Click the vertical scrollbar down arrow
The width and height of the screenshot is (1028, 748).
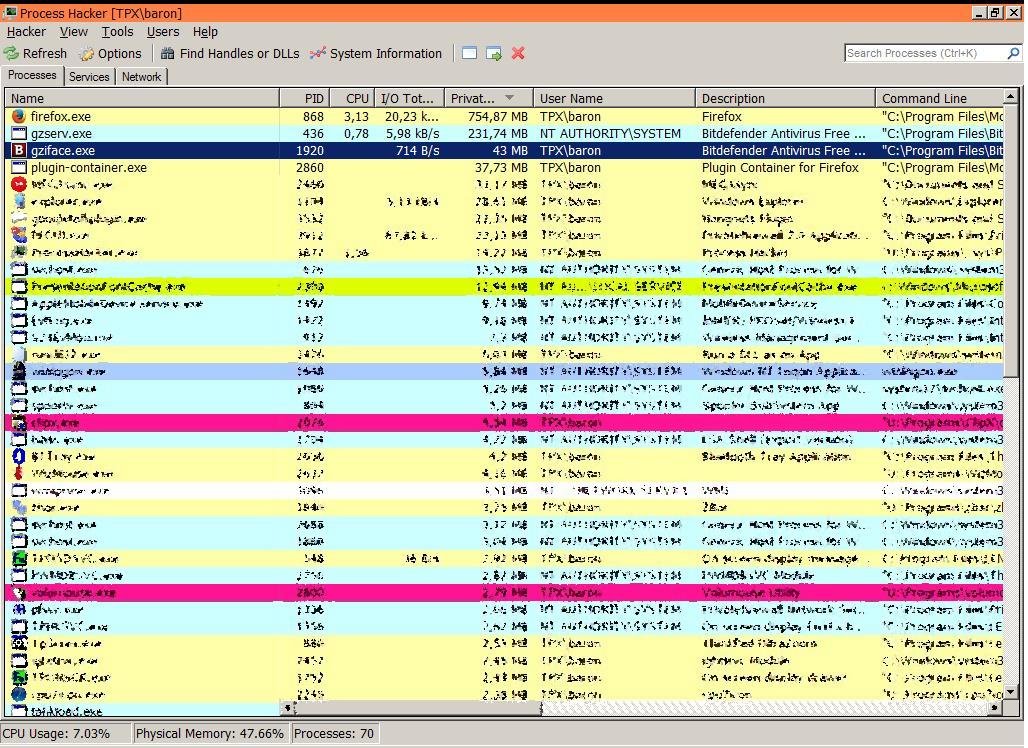1010,691
